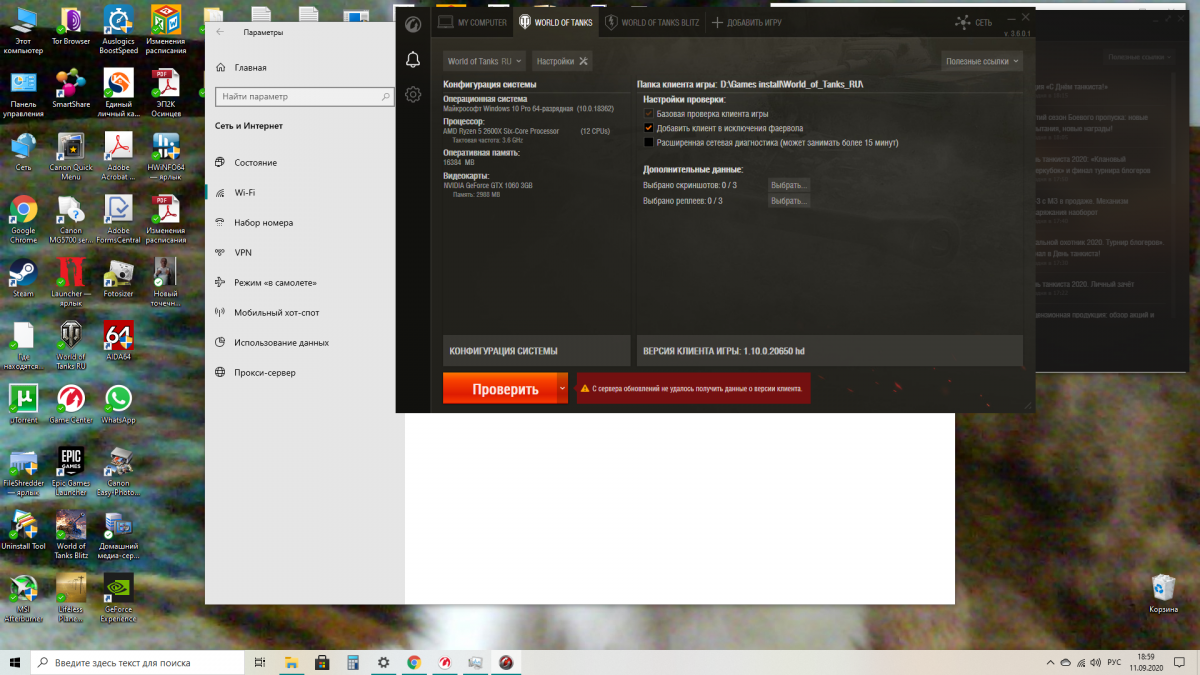Click Выбрать for replays selection
This screenshot has height=675, width=1200.
pos(789,201)
